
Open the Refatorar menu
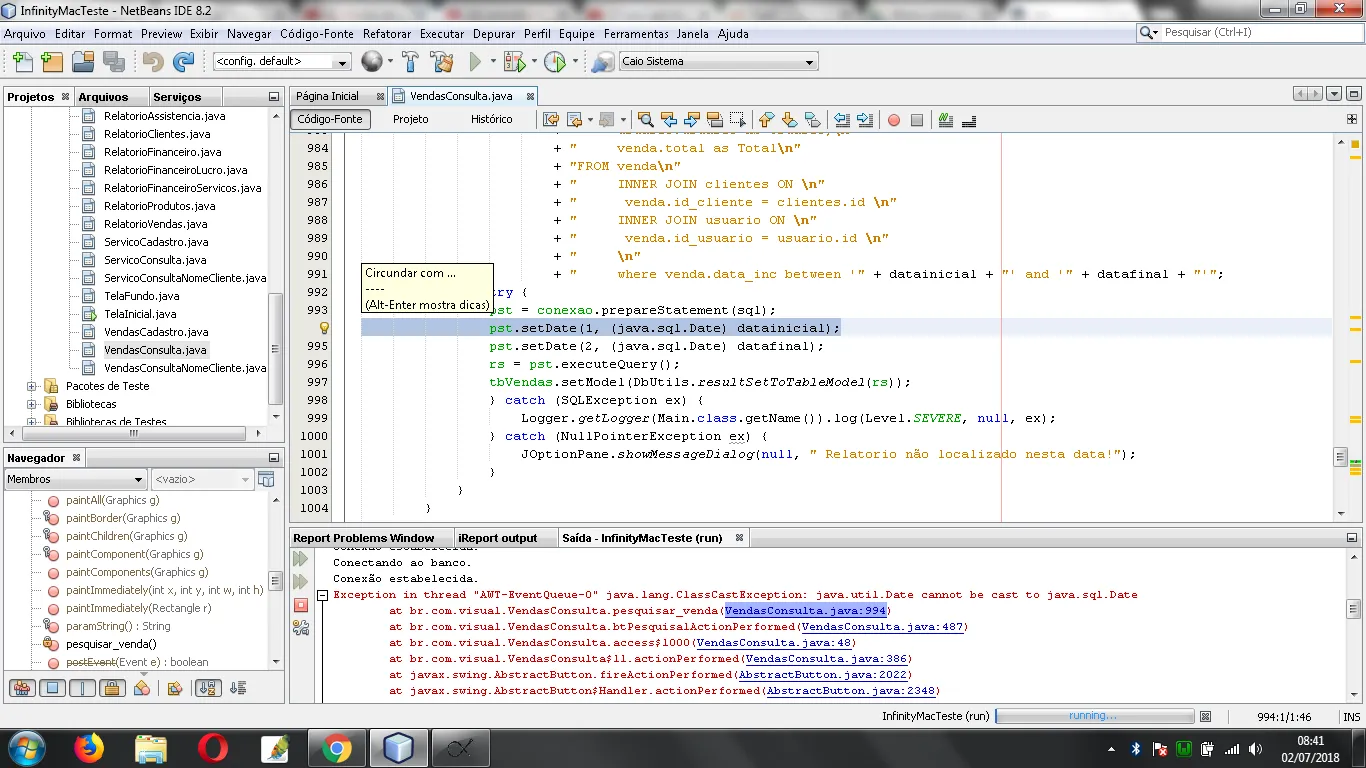[x=386, y=33]
